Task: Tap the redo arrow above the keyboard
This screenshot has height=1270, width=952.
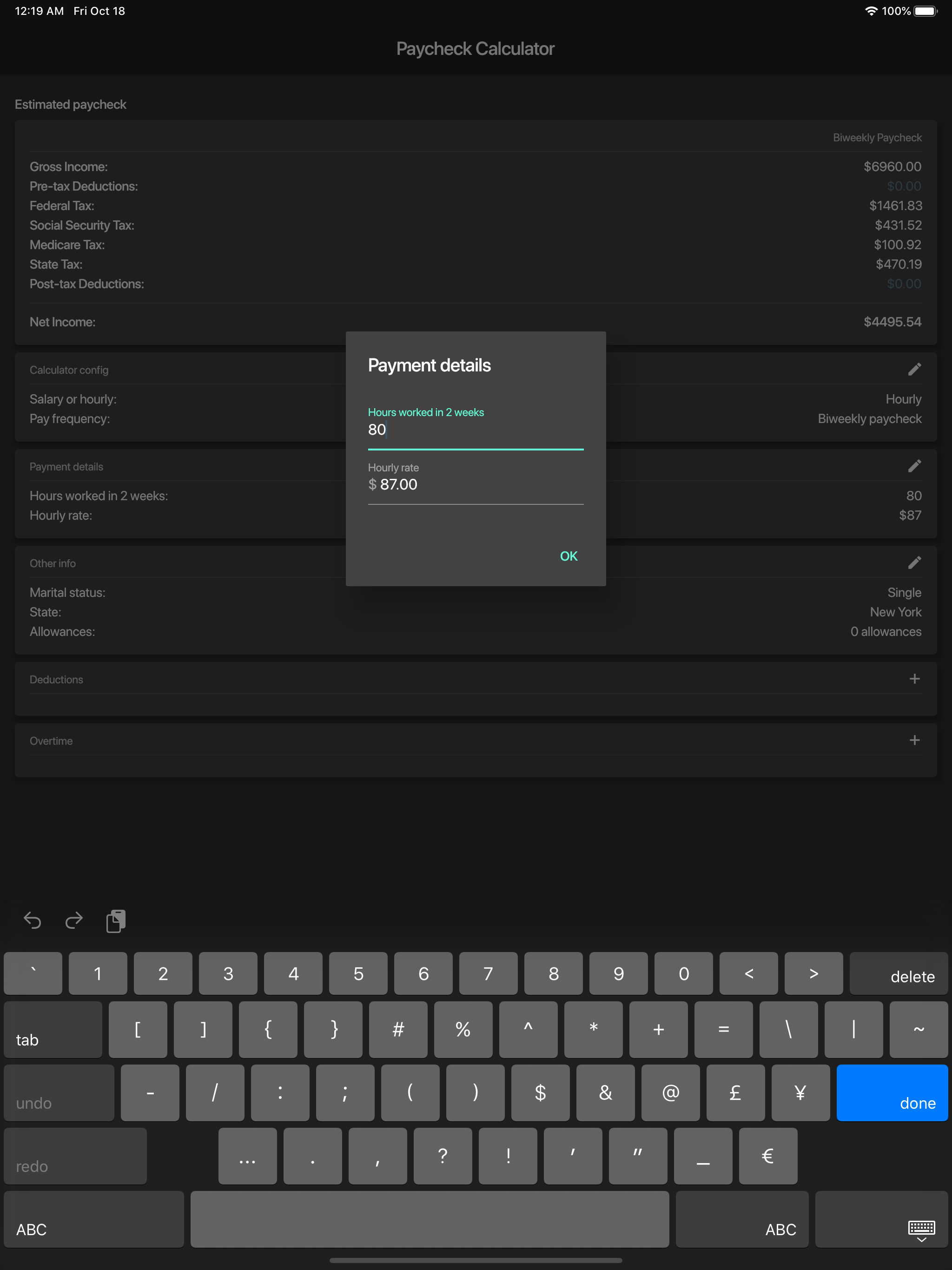Action: point(73,920)
